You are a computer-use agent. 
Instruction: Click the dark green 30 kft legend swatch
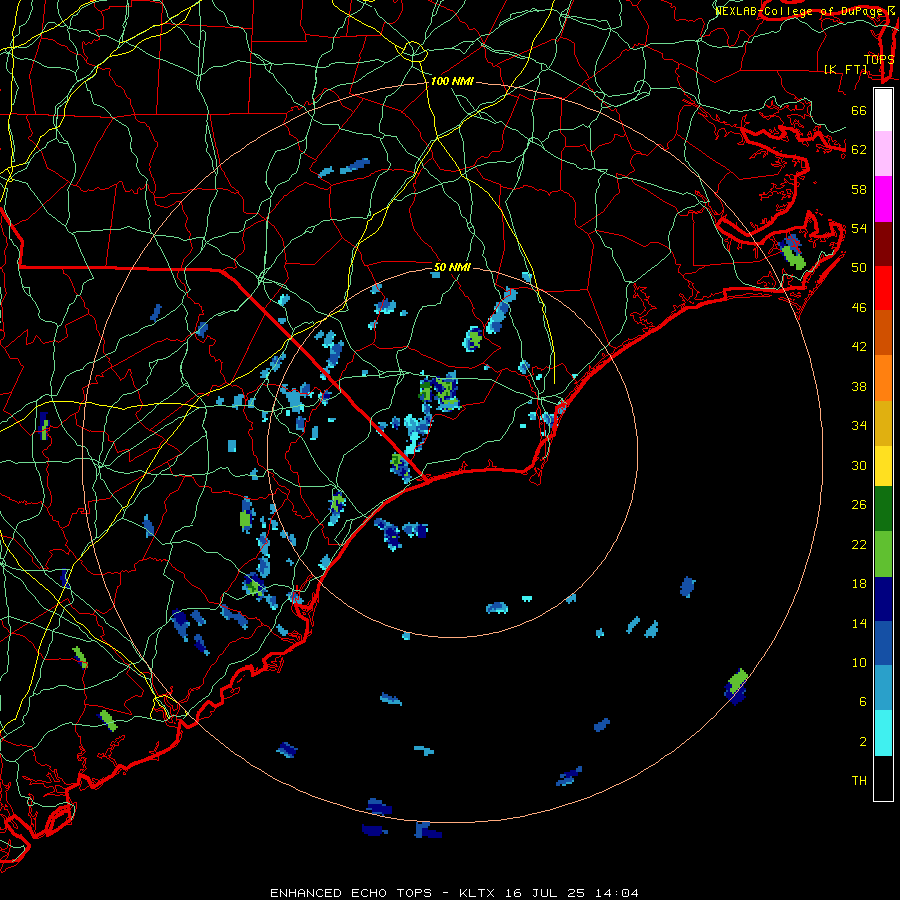883,509
